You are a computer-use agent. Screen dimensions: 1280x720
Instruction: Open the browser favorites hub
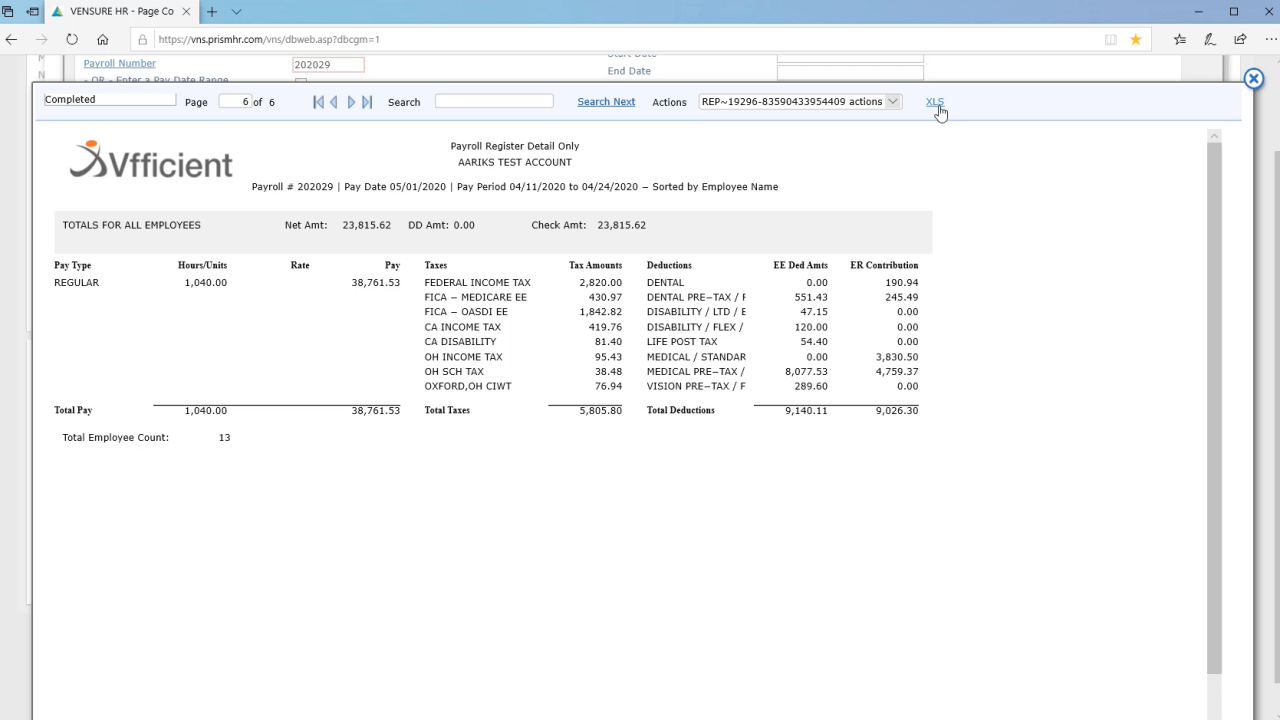click(1180, 40)
